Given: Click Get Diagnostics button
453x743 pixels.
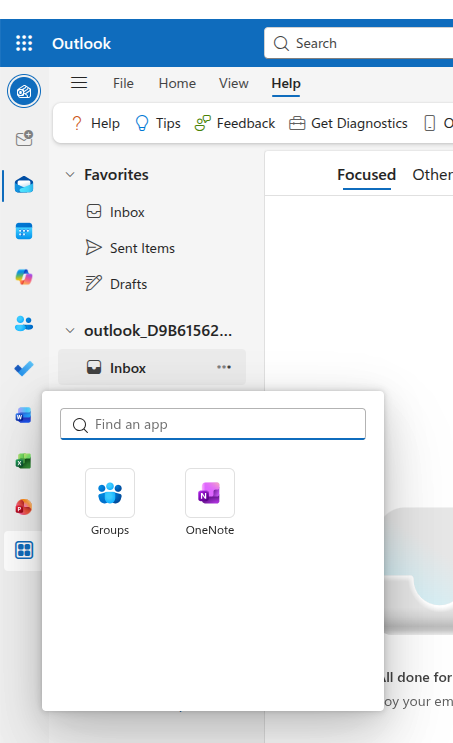Looking at the screenshot, I should (348, 123).
